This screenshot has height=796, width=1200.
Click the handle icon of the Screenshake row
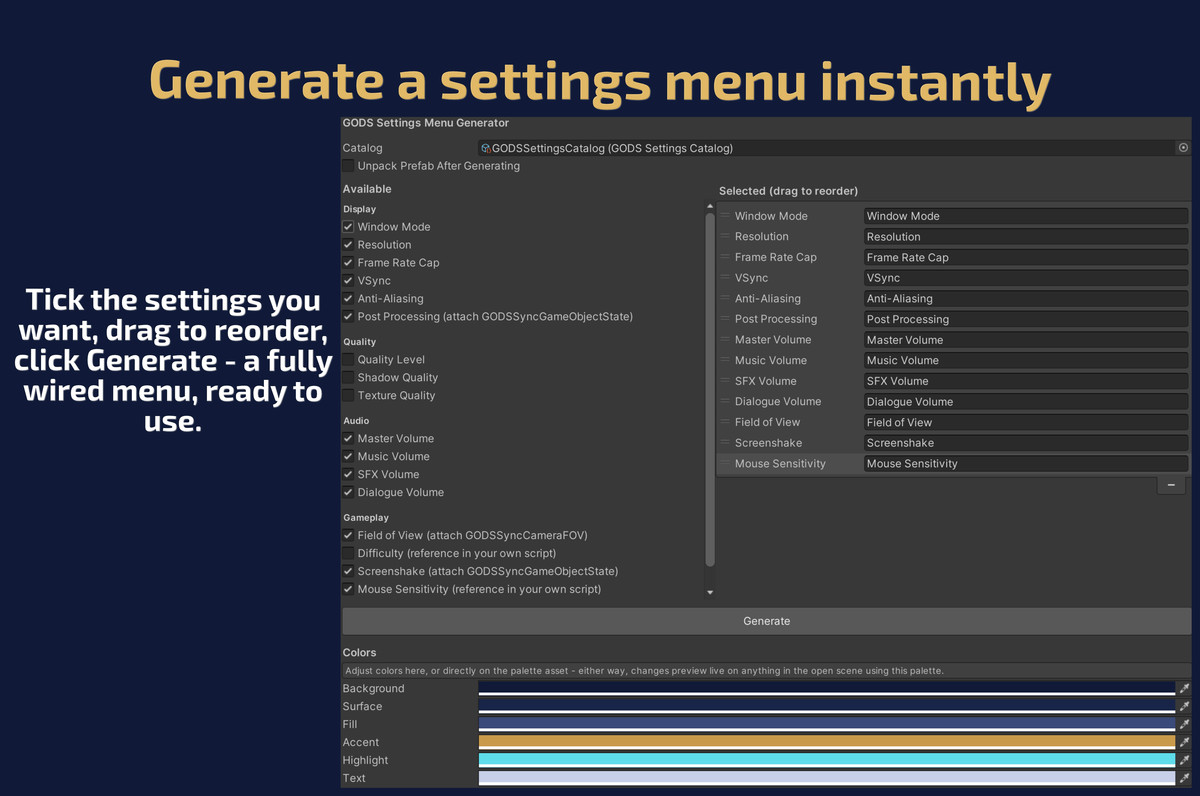[x=725, y=443]
